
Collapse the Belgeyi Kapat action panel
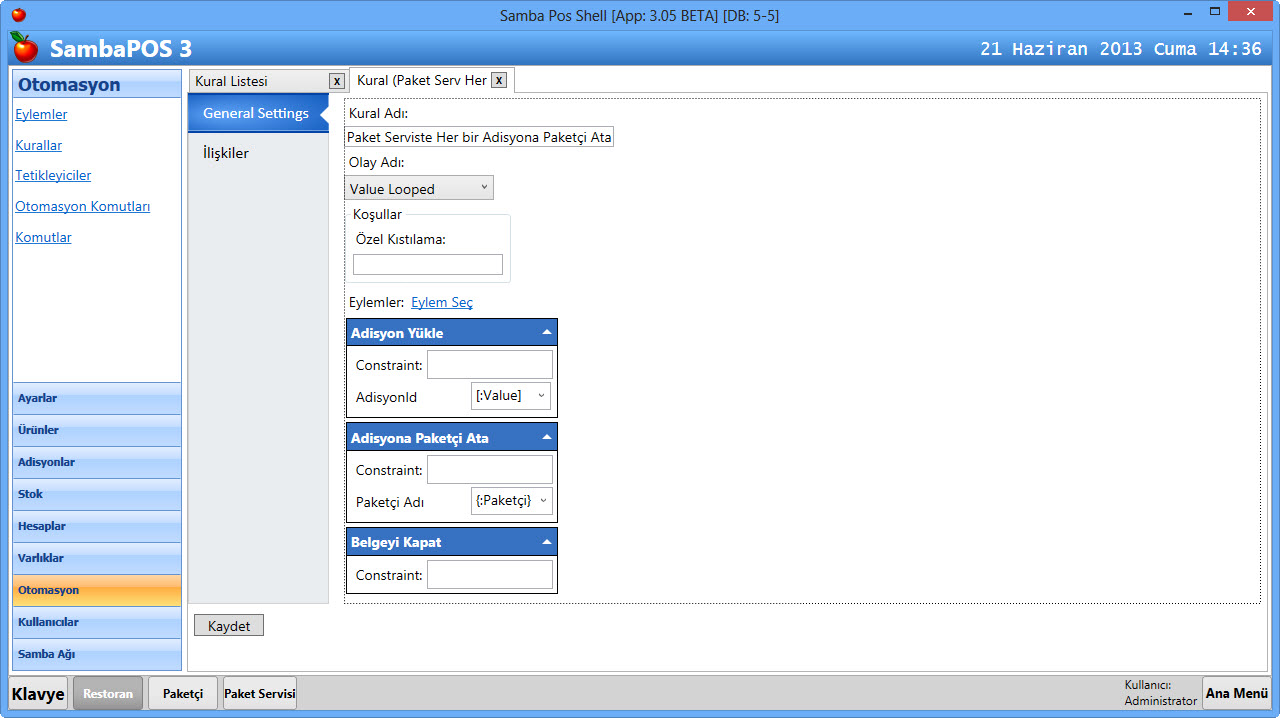click(546, 542)
